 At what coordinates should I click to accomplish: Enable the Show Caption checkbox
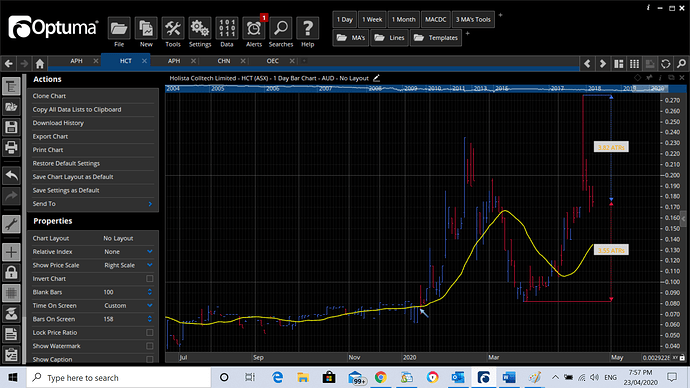150,359
